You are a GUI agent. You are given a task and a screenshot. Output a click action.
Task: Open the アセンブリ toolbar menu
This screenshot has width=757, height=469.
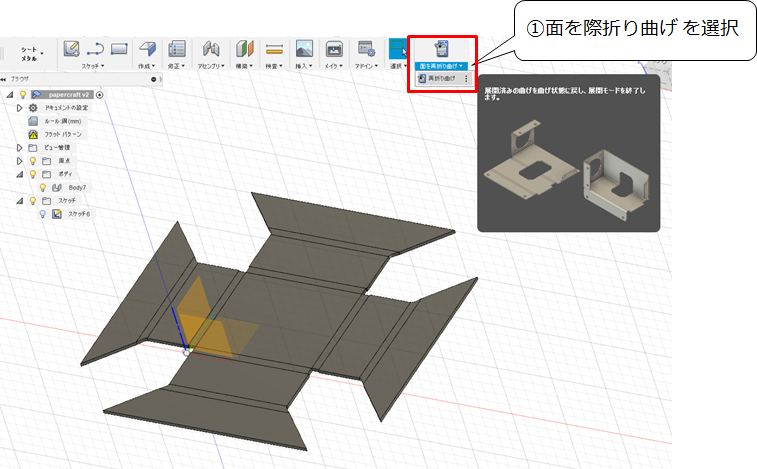click(211, 66)
